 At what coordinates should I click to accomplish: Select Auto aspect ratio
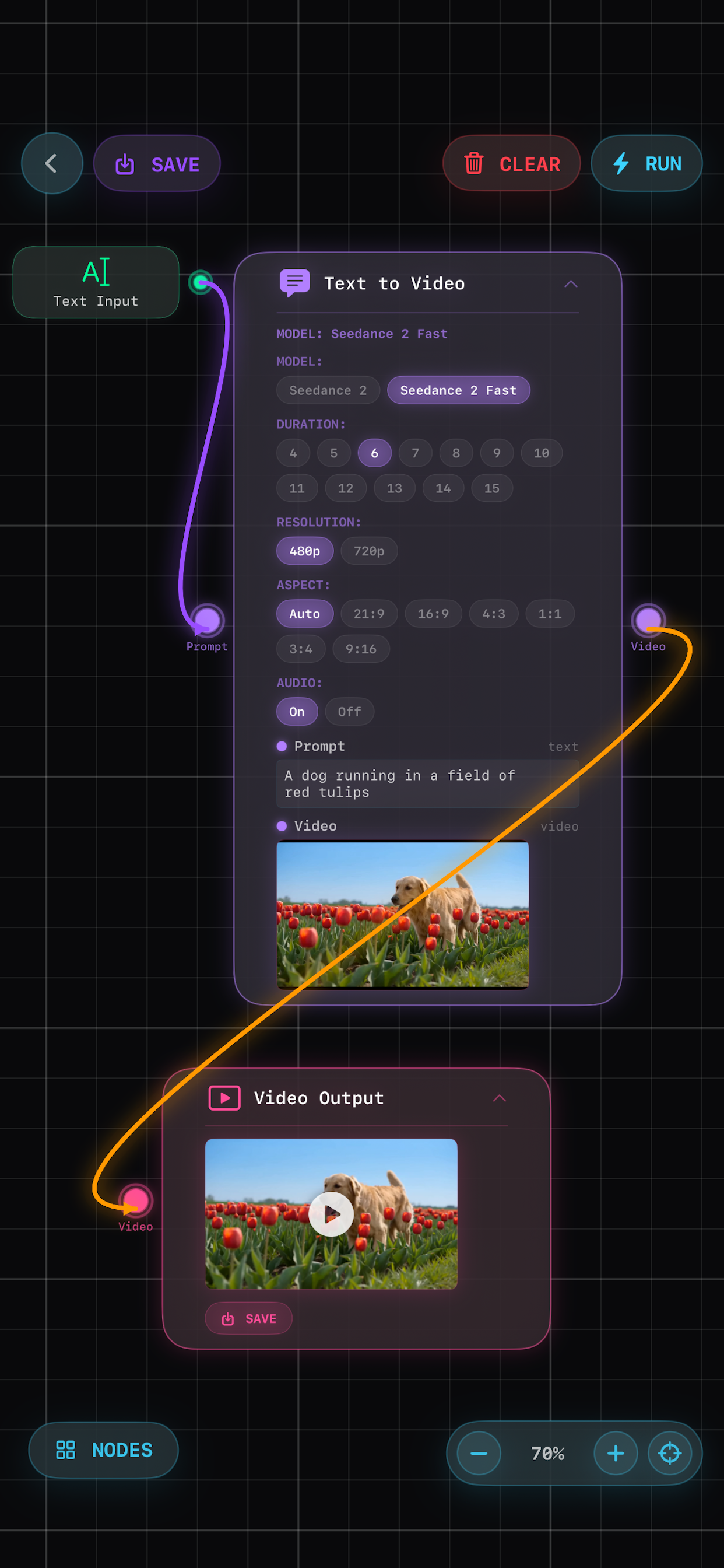click(305, 614)
